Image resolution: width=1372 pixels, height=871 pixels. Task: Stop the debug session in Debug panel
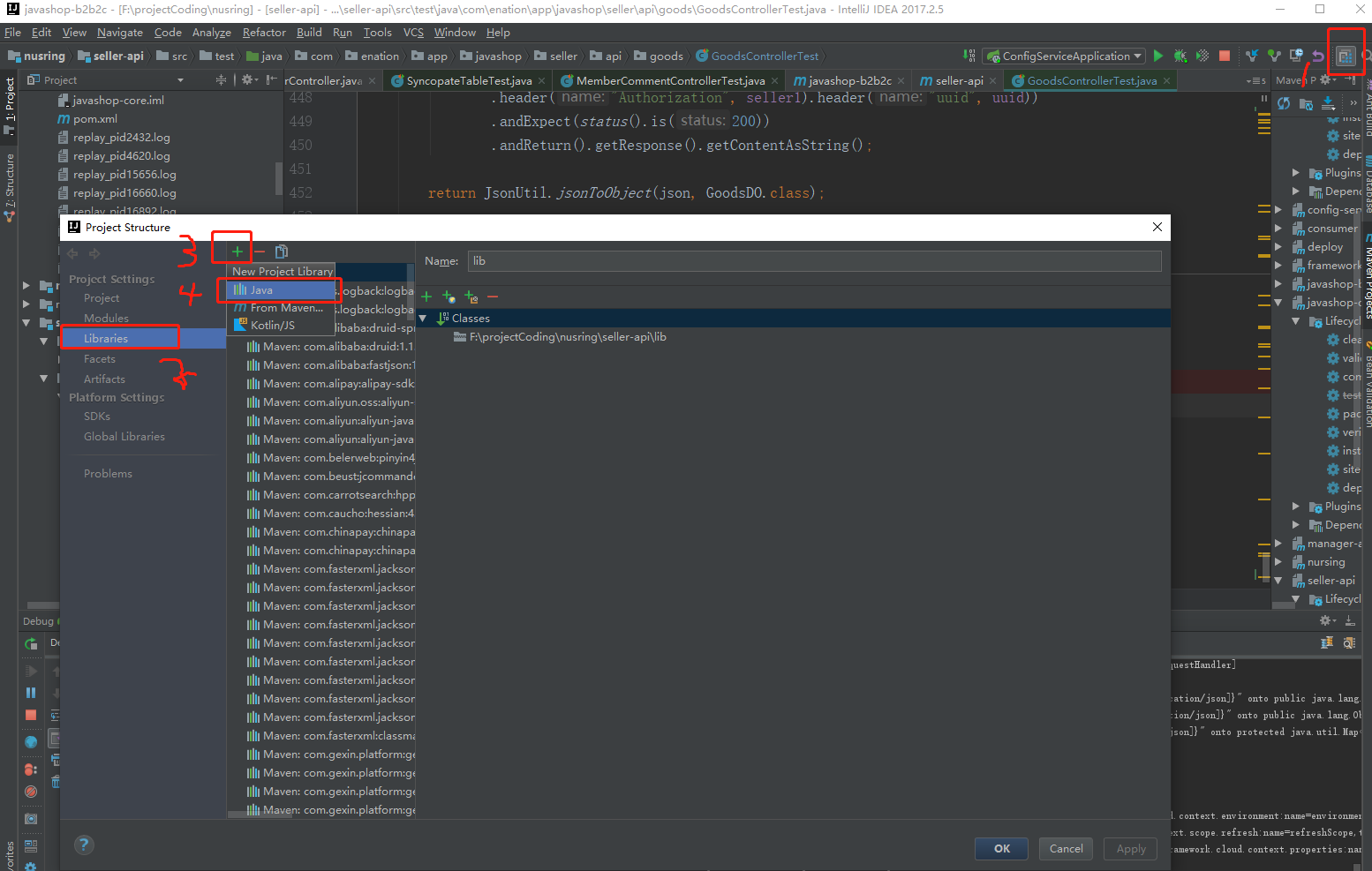pyautogui.click(x=31, y=715)
